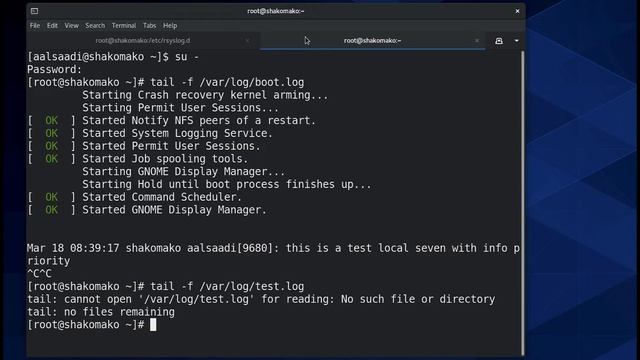Viewport: 640px width, 360px height.
Task: Click 'Started Permit User Sessions.' line
Action: [x=171, y=146]
